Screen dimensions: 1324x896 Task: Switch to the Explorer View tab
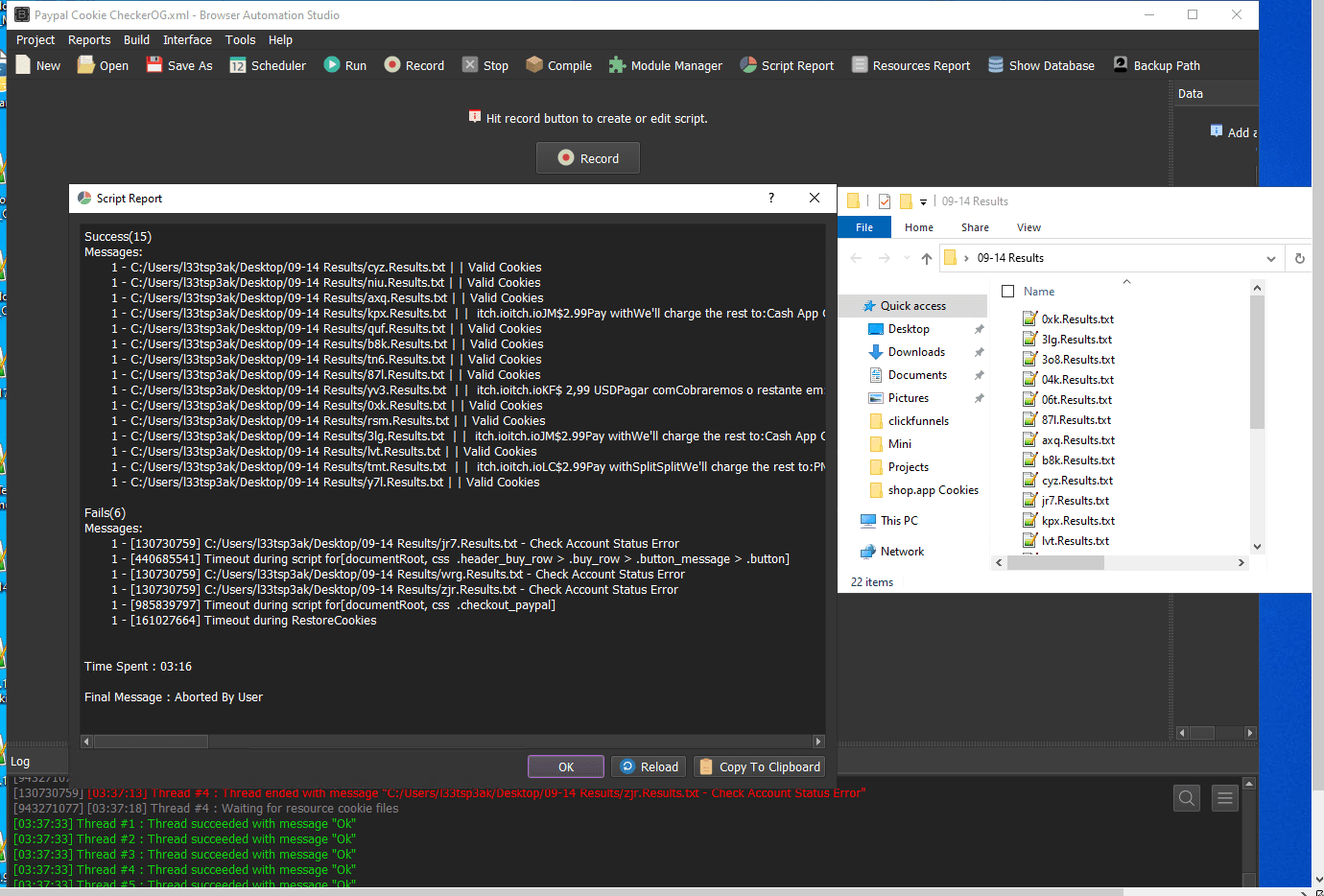1028,227
